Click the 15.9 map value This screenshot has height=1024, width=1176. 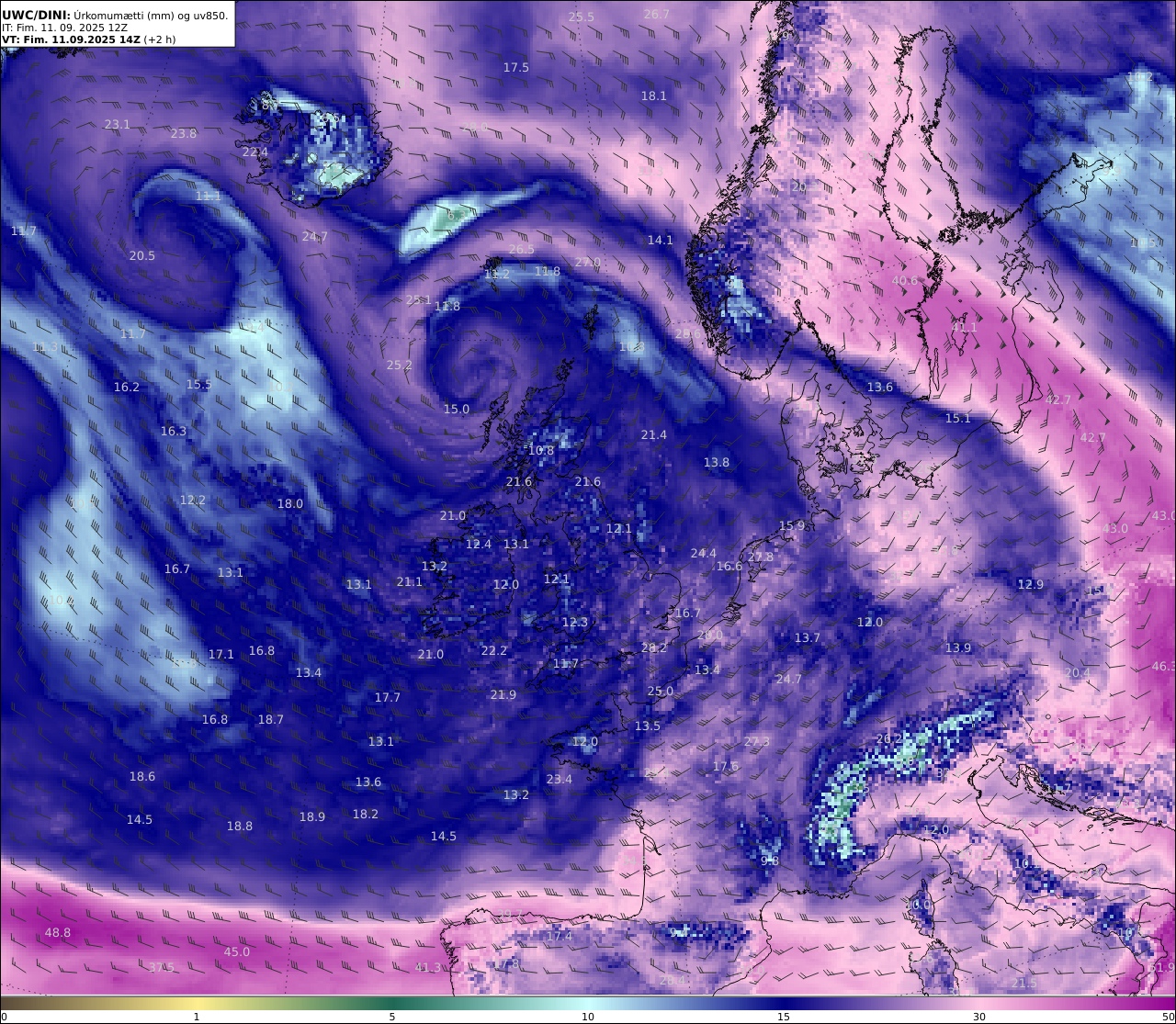(792, 526)
